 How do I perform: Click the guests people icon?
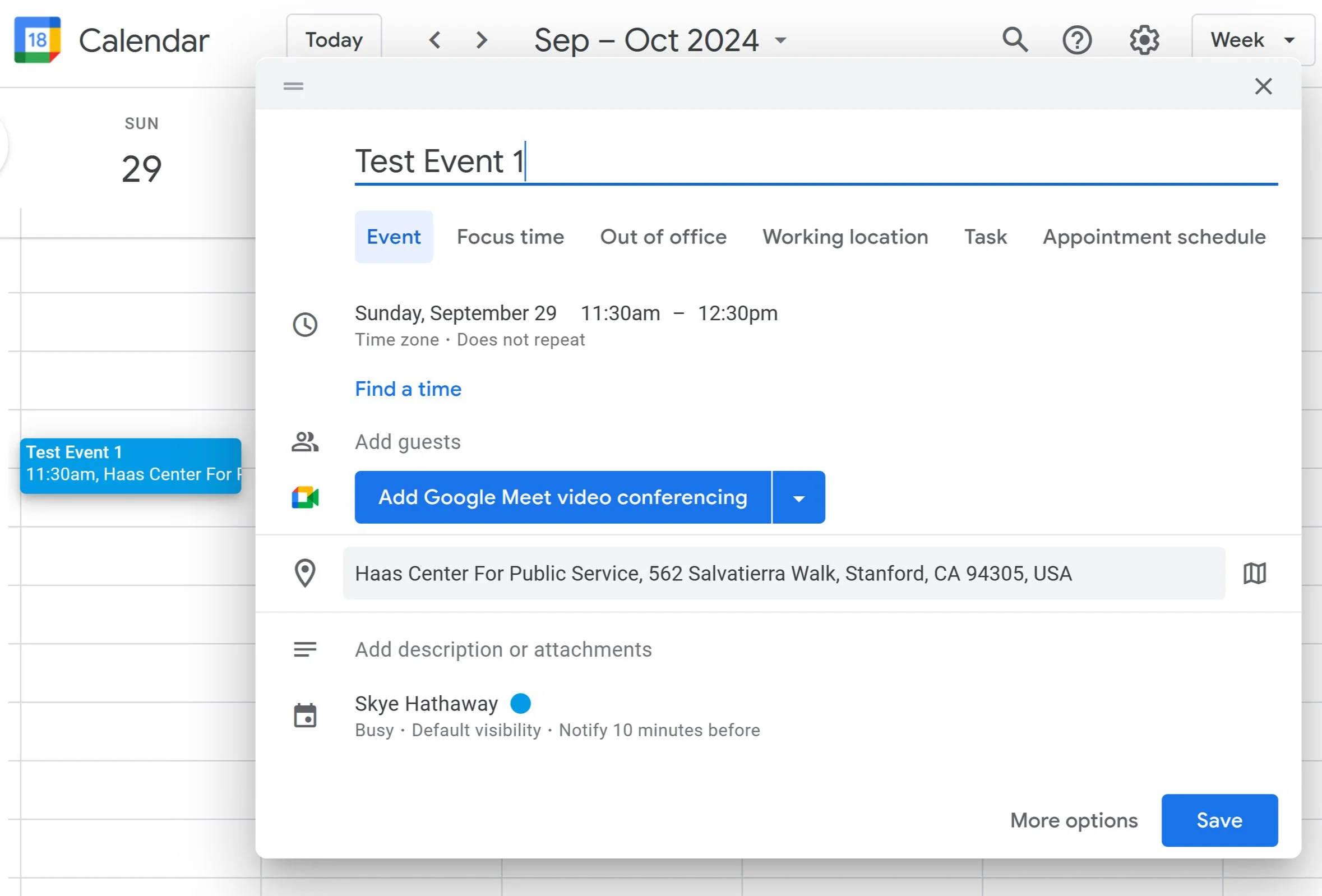306,441
